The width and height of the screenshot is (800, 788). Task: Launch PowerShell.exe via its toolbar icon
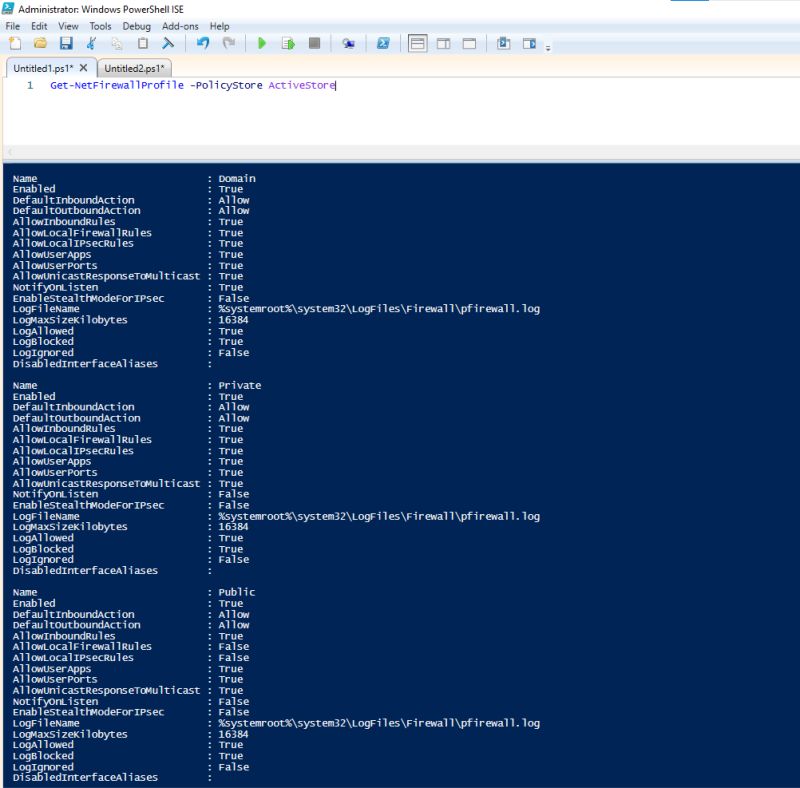[382, 43]
